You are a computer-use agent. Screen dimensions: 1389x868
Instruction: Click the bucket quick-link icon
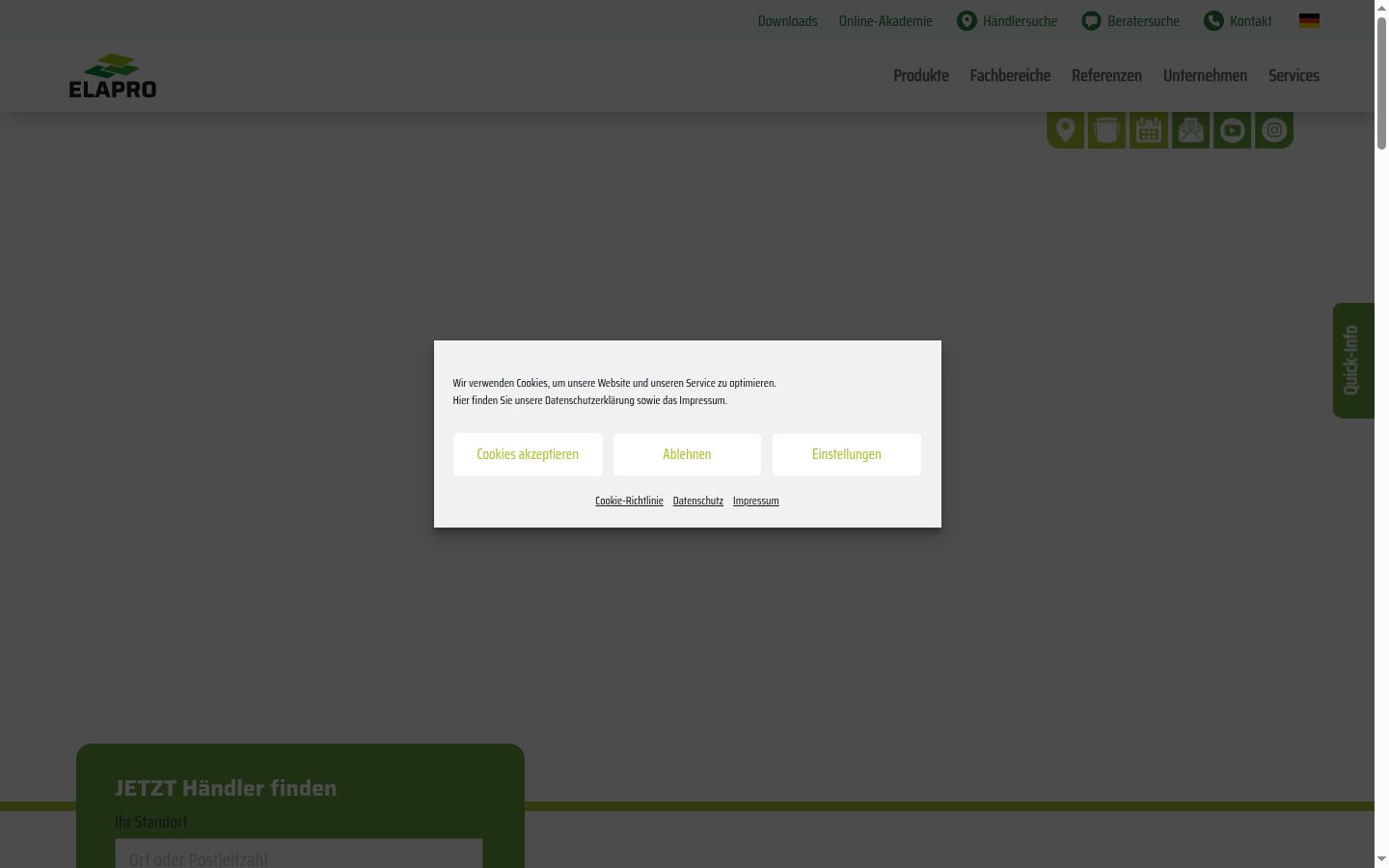click(1106, 130)
